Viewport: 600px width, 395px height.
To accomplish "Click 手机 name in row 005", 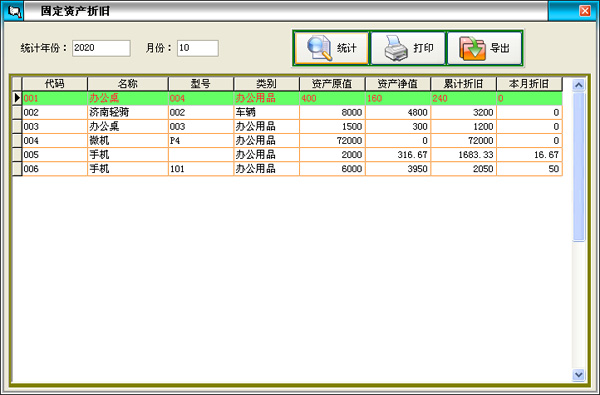I will 128,155.
